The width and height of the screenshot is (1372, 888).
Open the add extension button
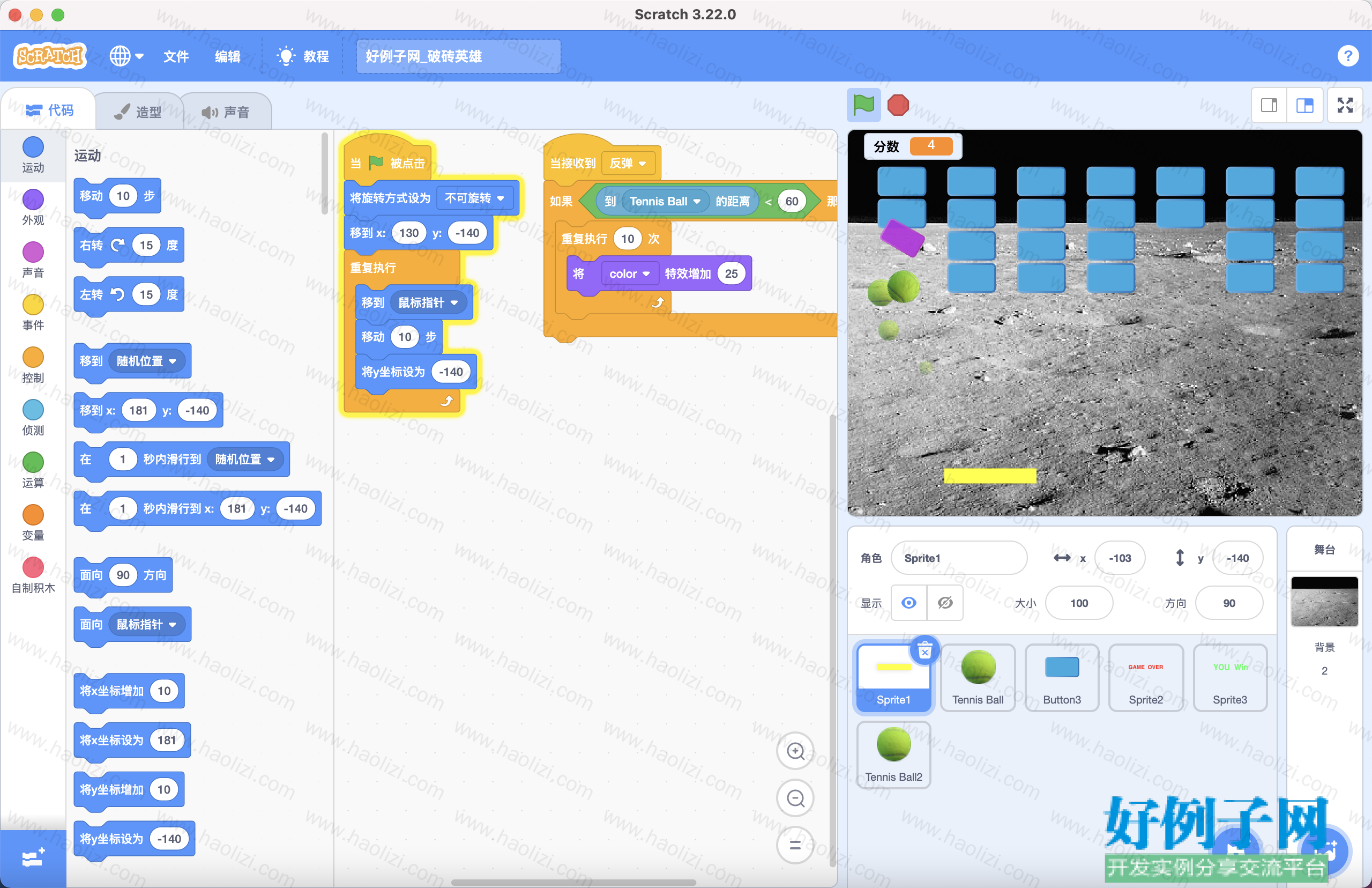pyautogui.click(x=33, y=858)
